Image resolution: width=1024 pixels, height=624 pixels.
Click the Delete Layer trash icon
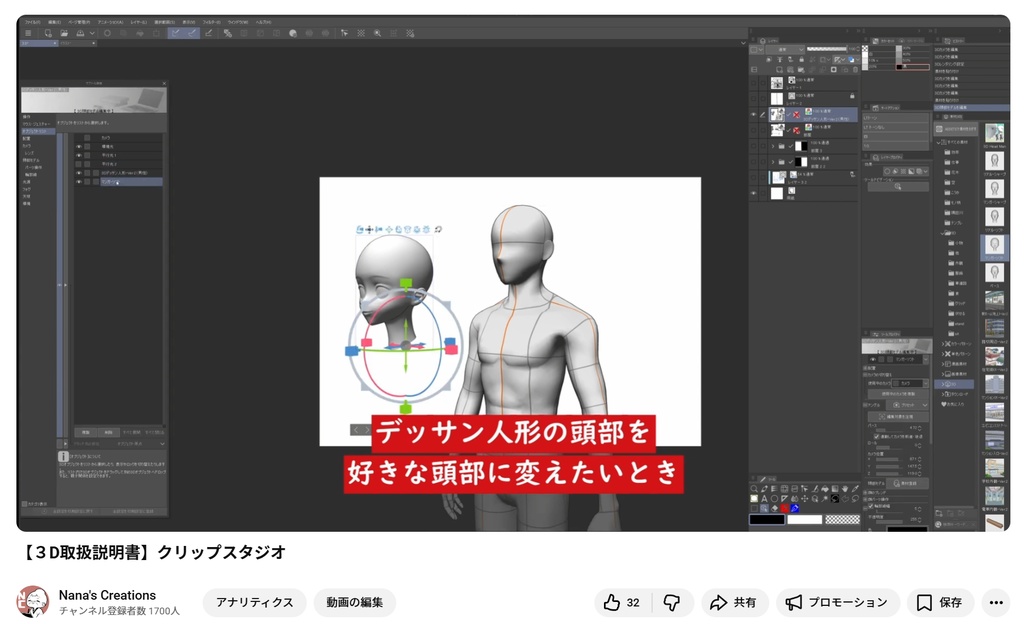pyautogui.click(x=854, y=68)
